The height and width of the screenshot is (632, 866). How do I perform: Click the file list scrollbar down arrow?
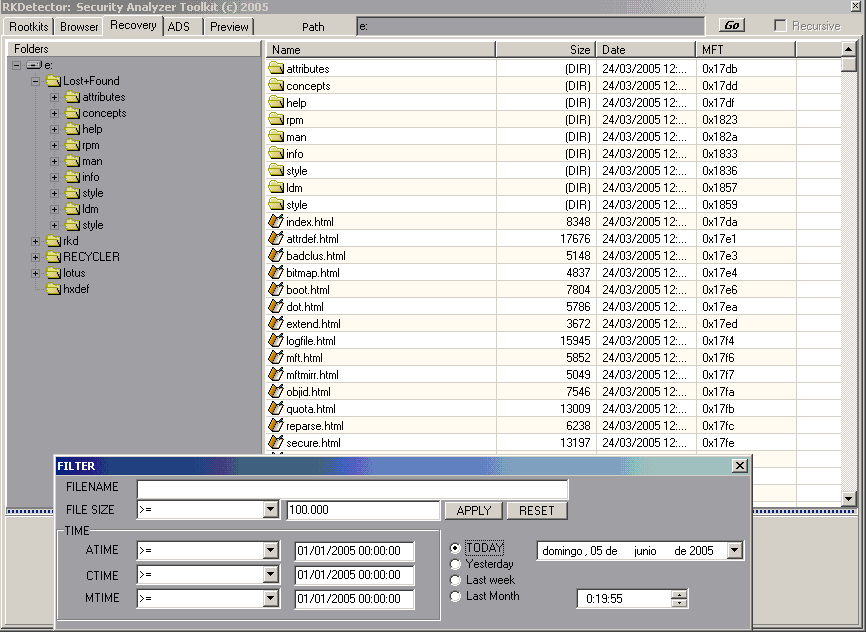(x=848, y=498)
